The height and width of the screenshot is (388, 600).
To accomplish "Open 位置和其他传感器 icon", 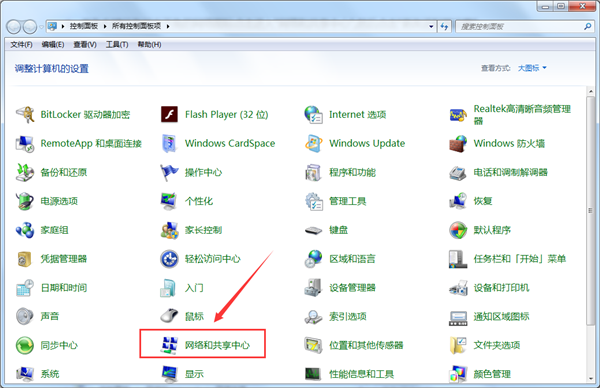I will (x=313, y=345).
